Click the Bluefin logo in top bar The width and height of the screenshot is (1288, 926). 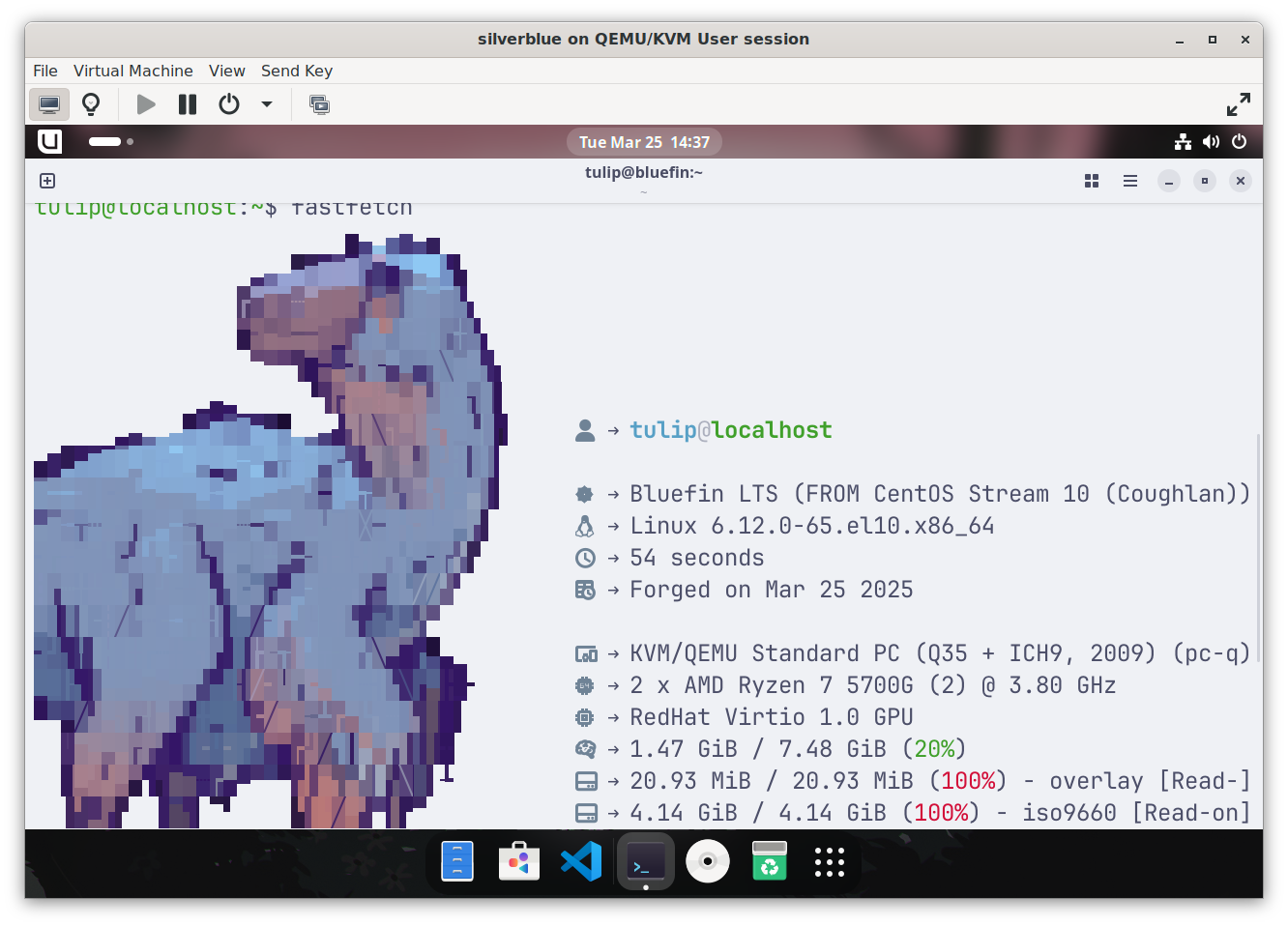point(49,141)
